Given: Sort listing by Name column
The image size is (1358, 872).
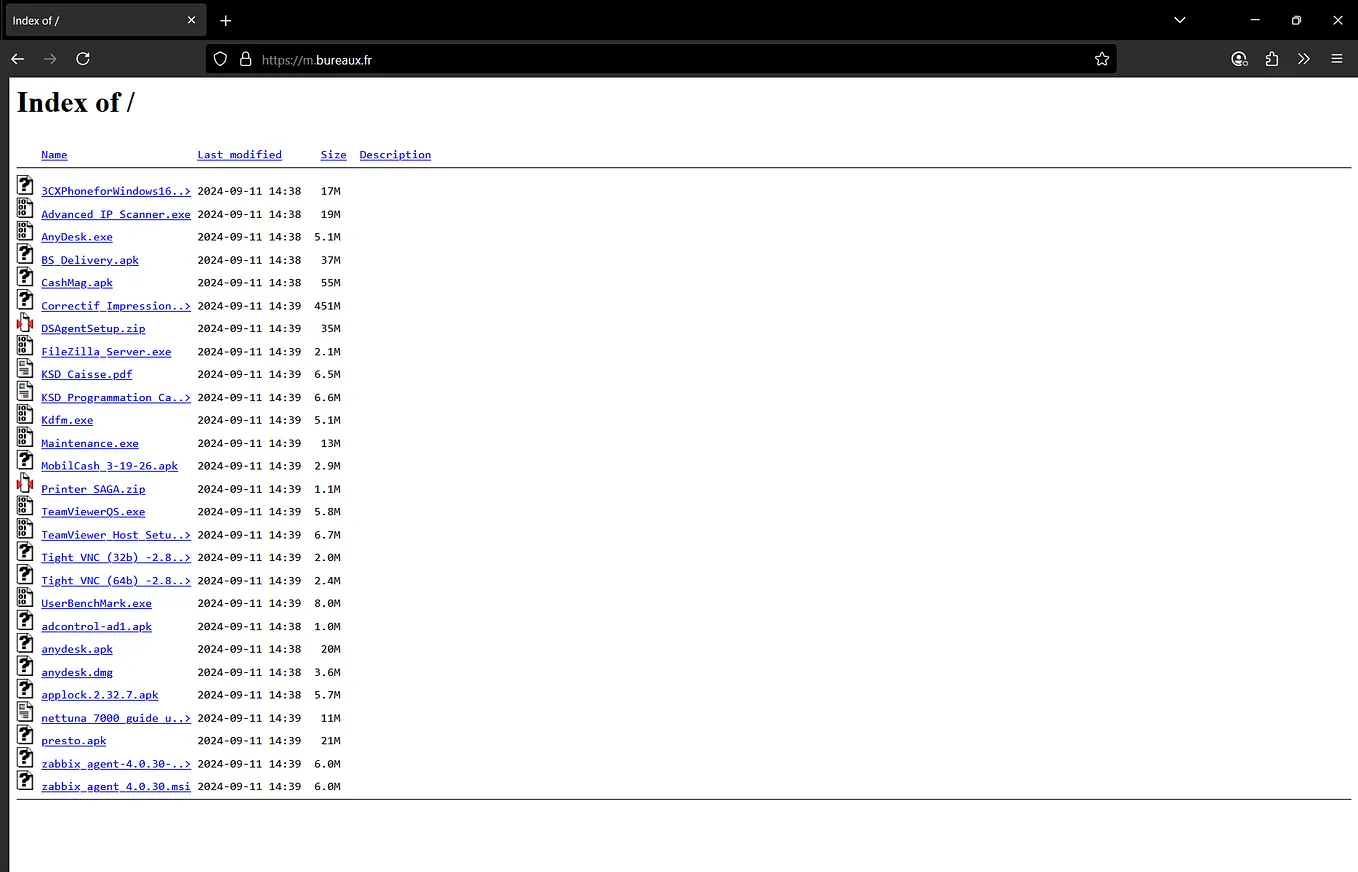Looking at the screenshot, I should tap(54, 155).
